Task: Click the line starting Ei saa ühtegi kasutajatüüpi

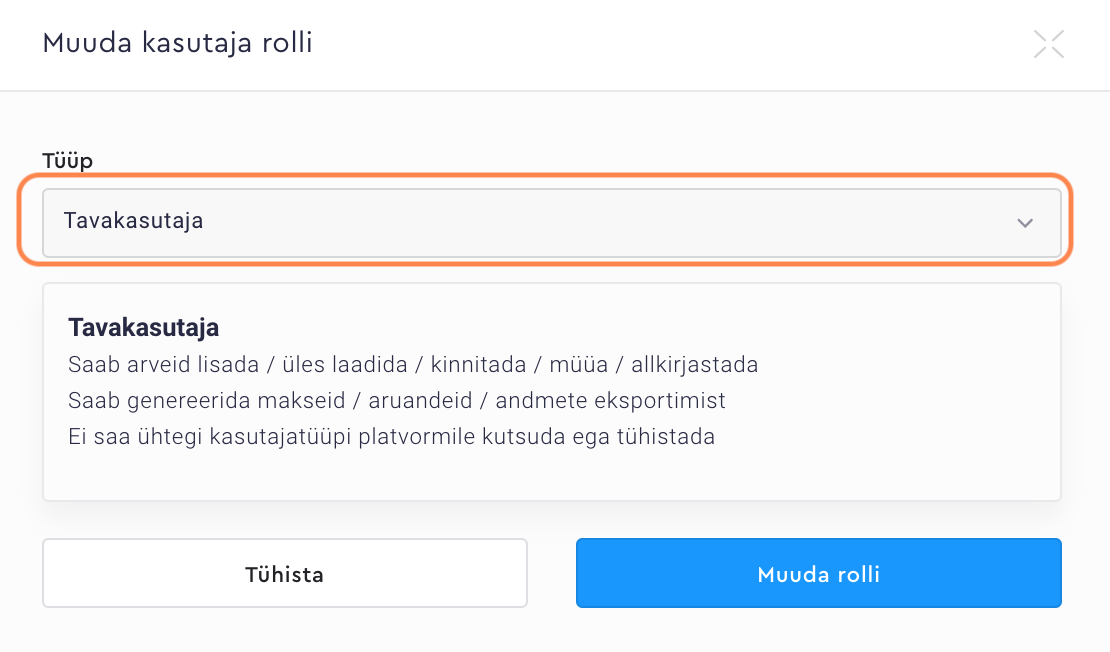Action: pyautogui.click(x=391, y=437)
